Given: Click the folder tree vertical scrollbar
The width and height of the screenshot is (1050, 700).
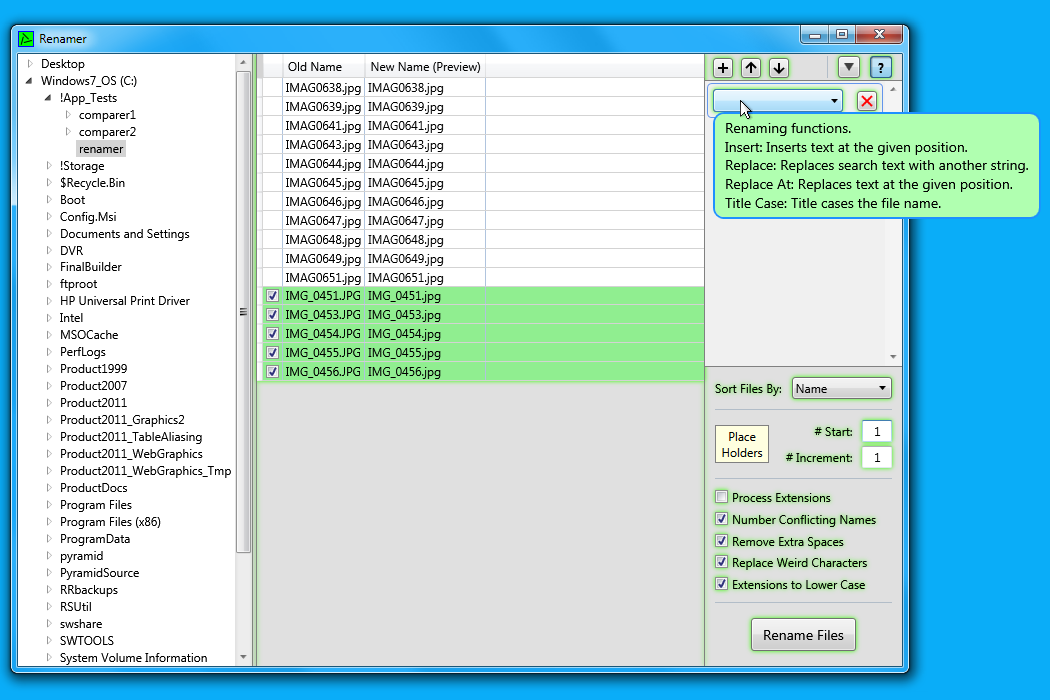Looking at the screenshot, I should 243,300.
